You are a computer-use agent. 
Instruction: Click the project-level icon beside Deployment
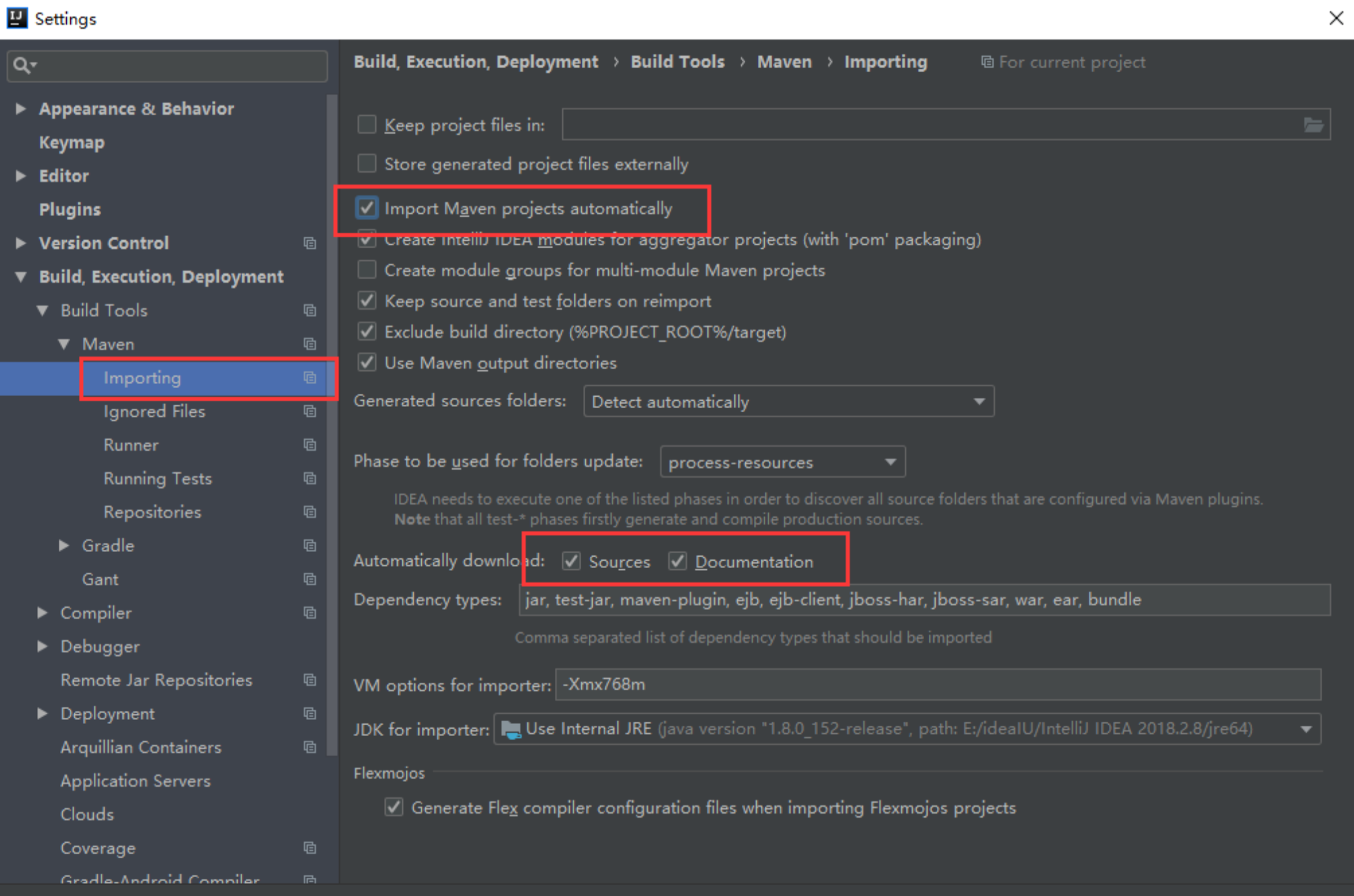point(310,714)
